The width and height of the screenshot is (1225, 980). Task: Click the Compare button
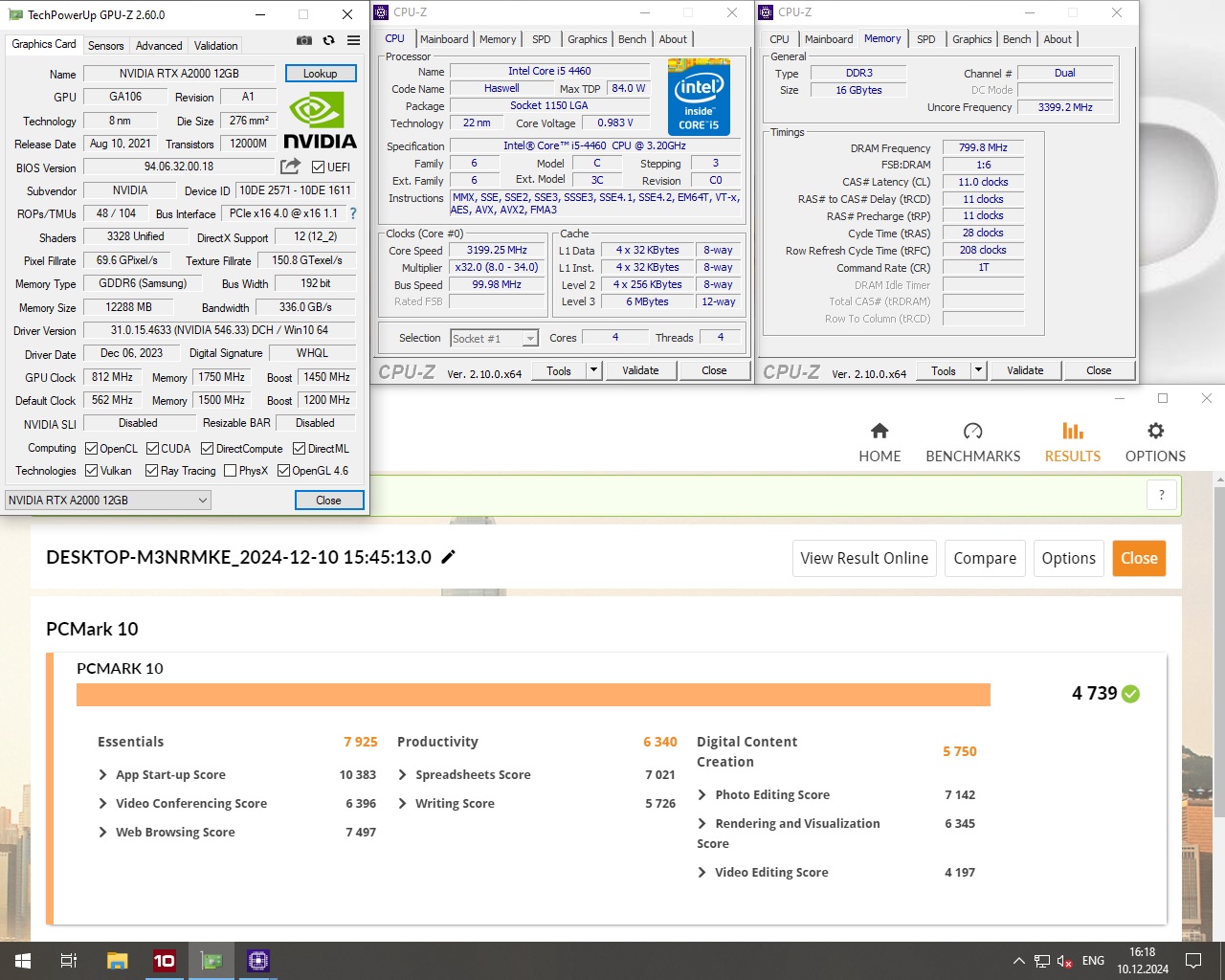point(985,558)
